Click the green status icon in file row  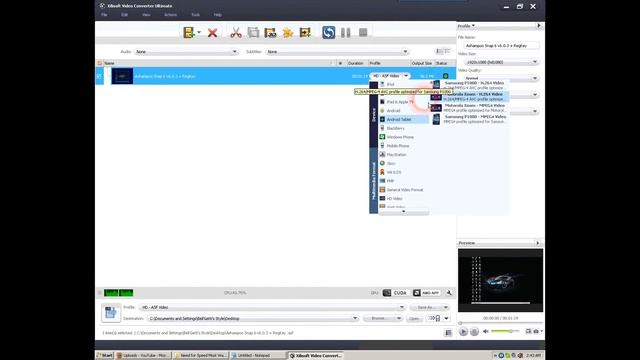(445, 76)
